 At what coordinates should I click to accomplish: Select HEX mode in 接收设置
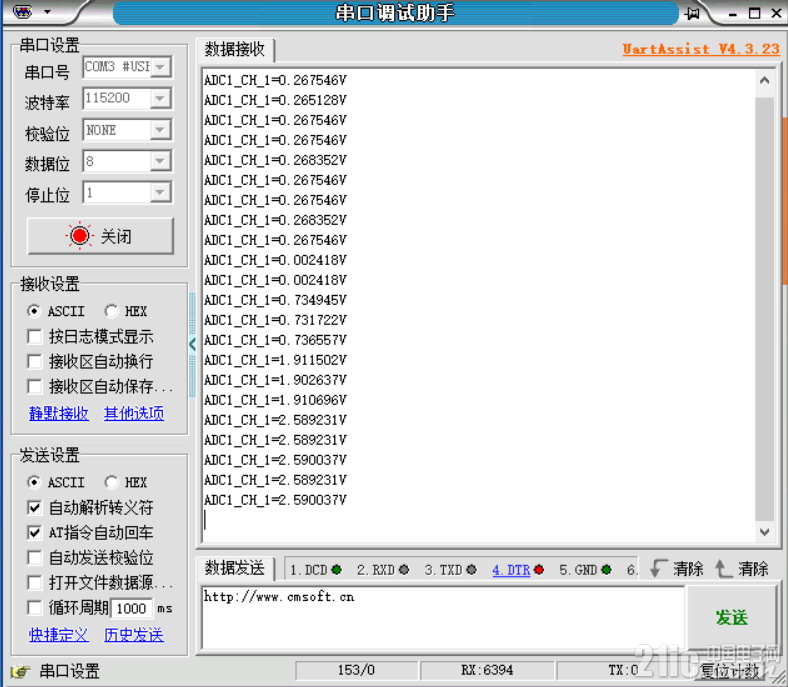click(x=111, y=311)
